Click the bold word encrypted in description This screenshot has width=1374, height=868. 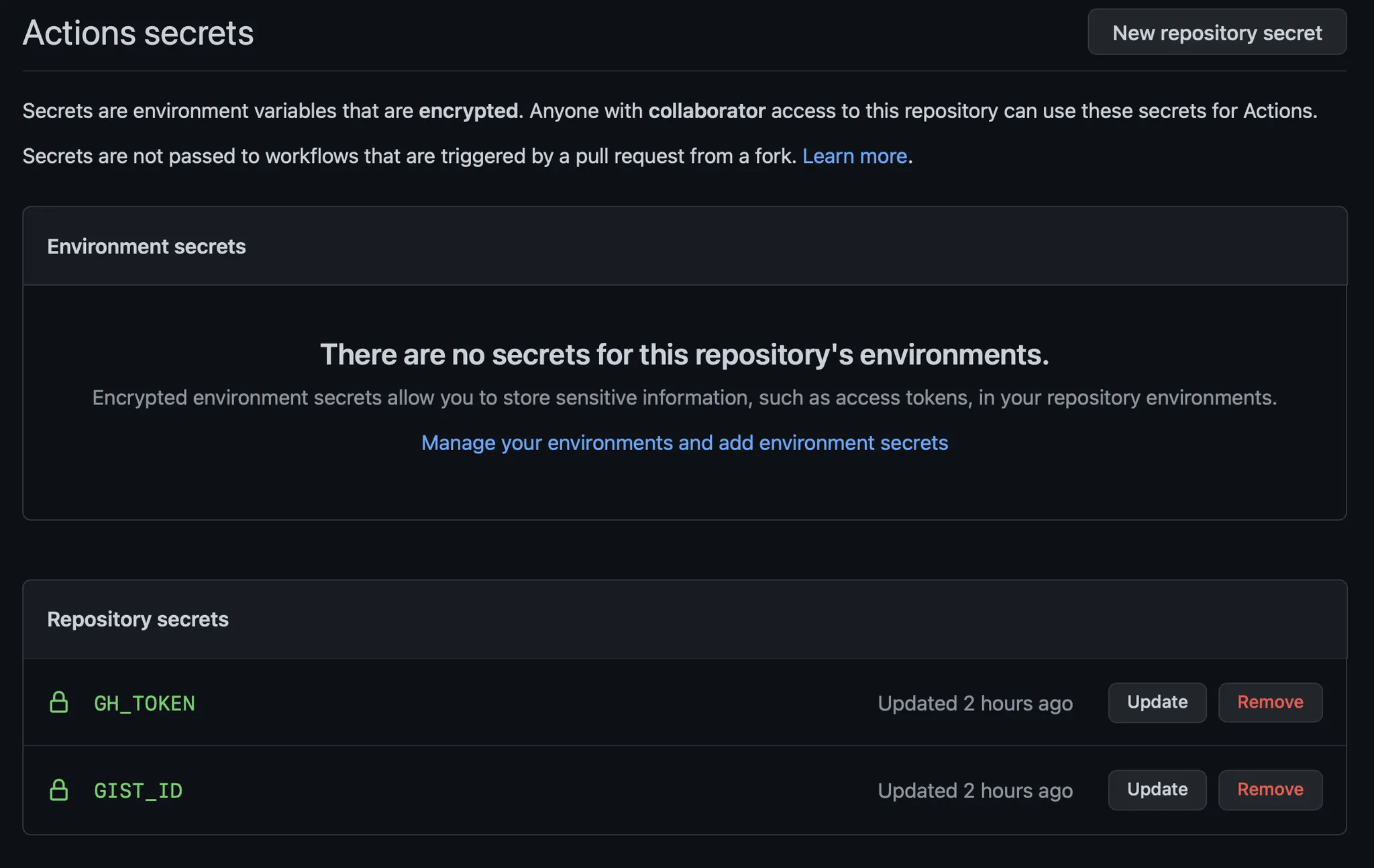(468, 111)
